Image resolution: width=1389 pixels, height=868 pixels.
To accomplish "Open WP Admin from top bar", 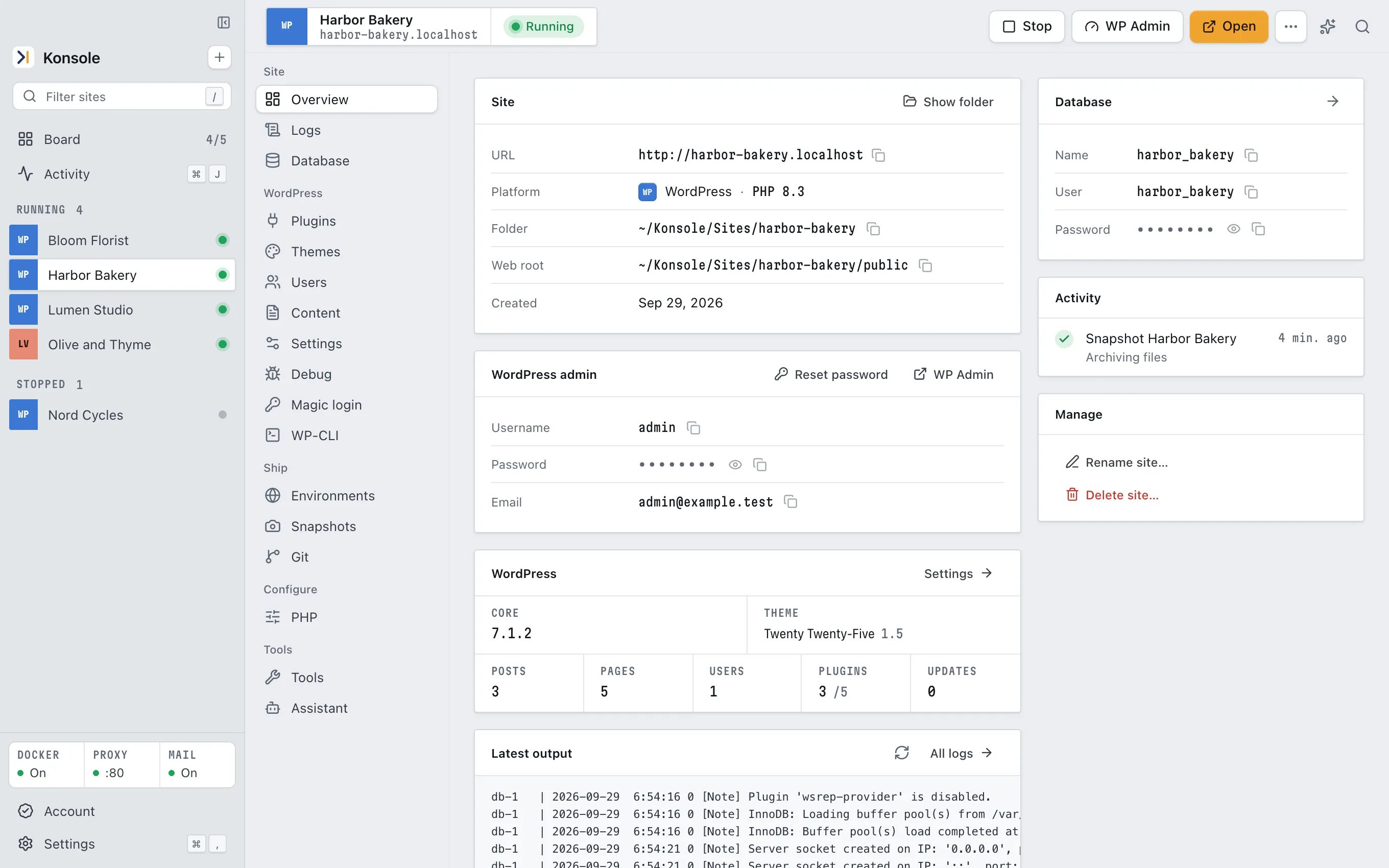I will pyautogui.click(x=1127, y=27).
